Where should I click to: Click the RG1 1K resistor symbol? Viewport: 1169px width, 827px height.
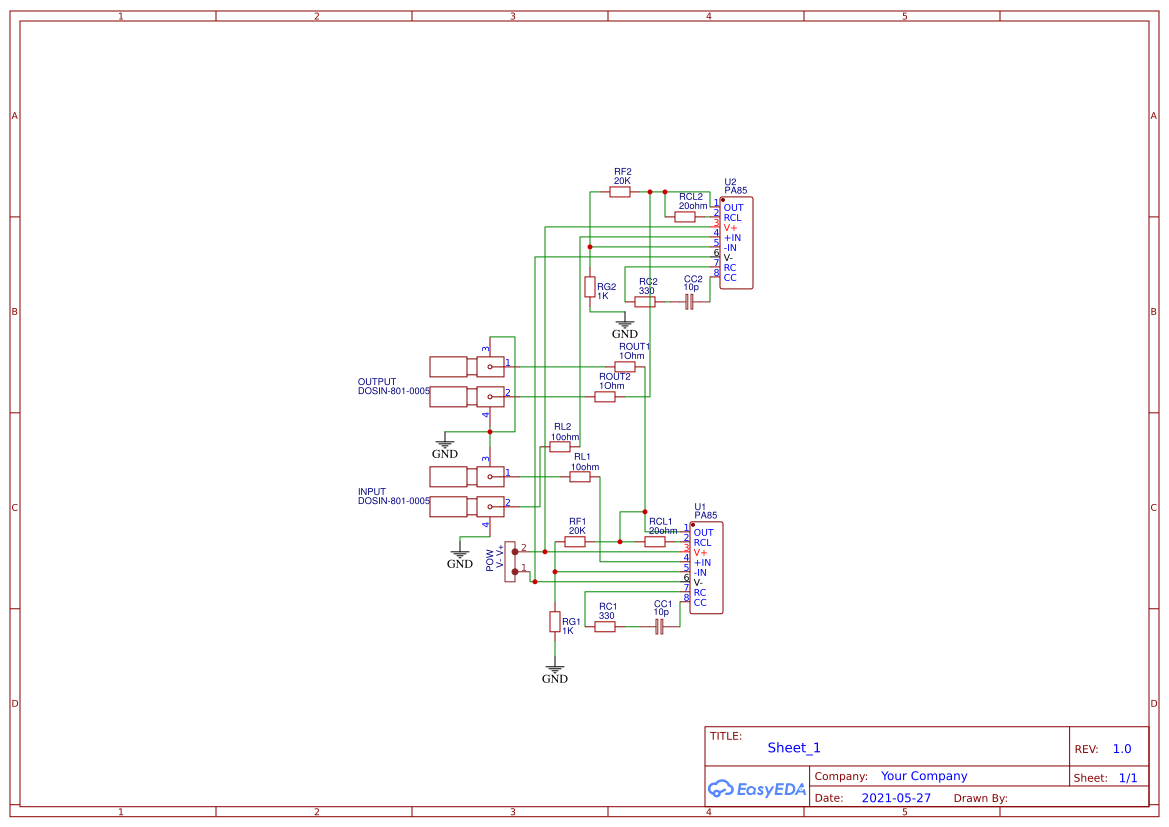(555, 621)
